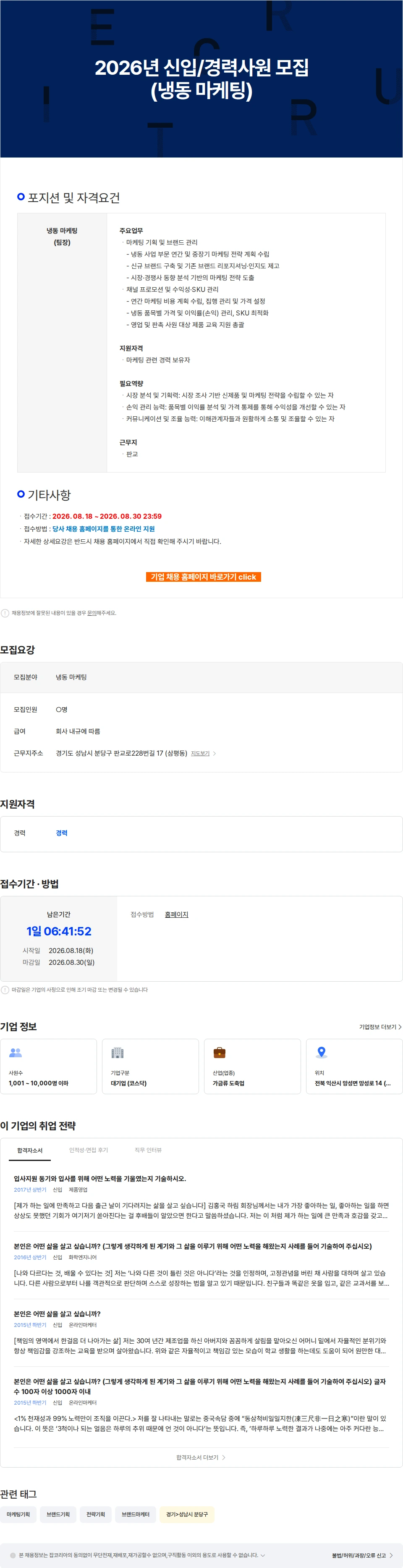Click the 회사 내규에 따름 salary value
The image size is (403, 1568).
(x=78, y=732)
